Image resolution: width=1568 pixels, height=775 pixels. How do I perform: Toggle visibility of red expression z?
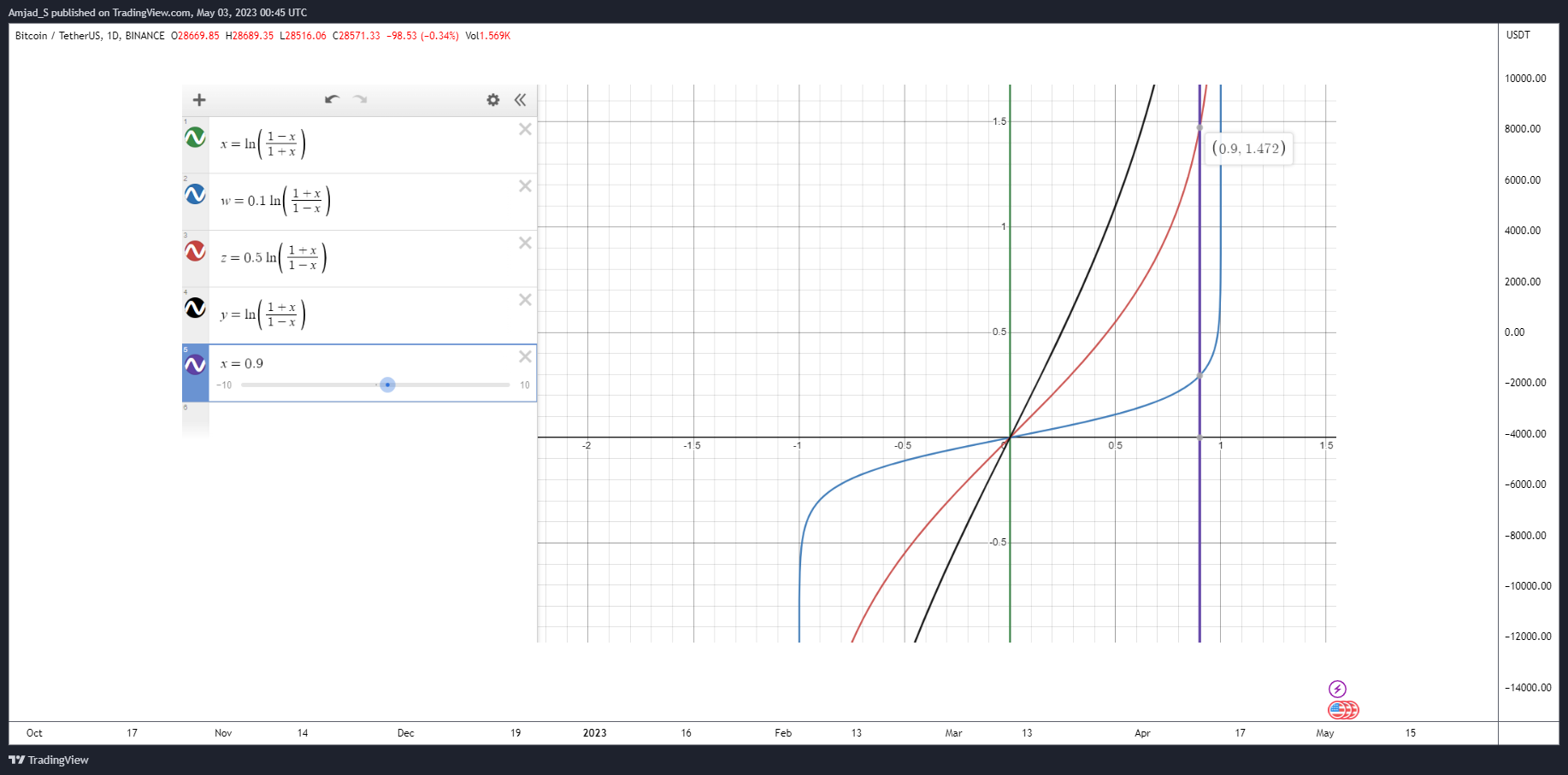[x=195, y=251]
